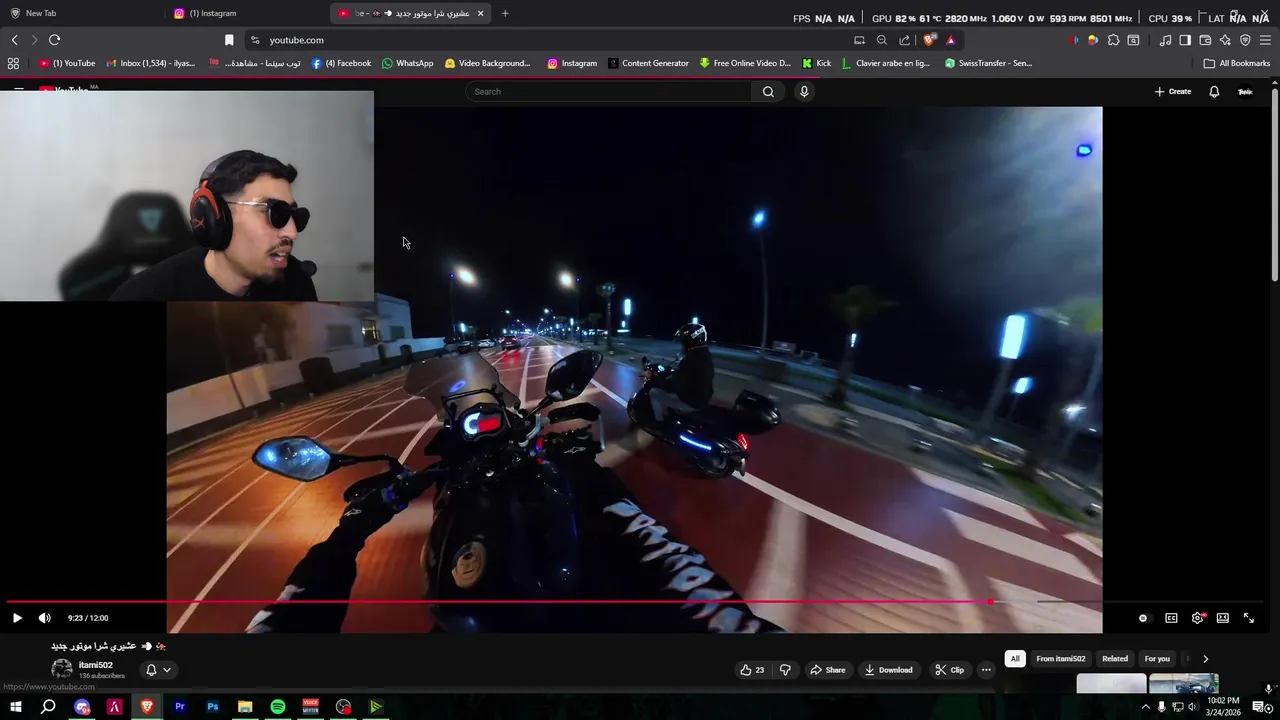Open the Windows Start menu
The image size is (1280, 720).
pos(15,707)
